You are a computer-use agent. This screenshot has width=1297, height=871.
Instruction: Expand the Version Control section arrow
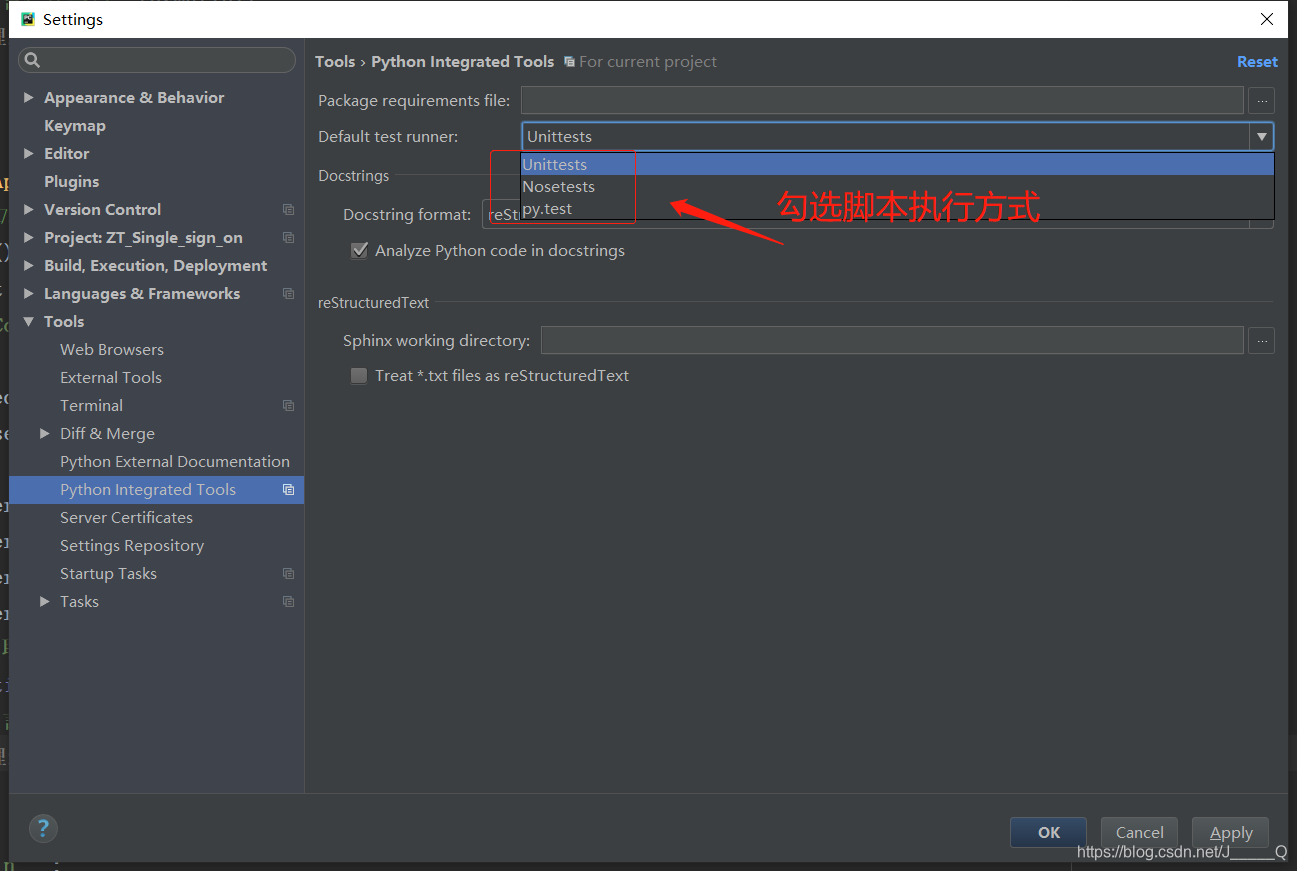tap(29, 210)
